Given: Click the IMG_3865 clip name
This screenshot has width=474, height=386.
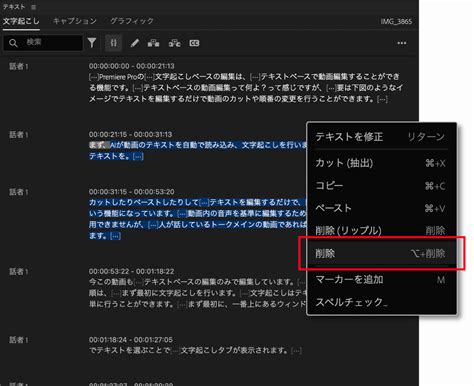Looking at the screenshot, I should 396,22.
